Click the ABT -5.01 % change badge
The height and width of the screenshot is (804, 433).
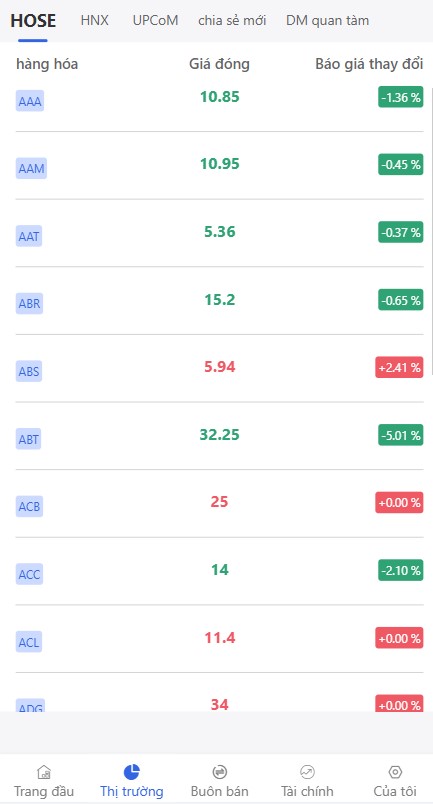401,435
